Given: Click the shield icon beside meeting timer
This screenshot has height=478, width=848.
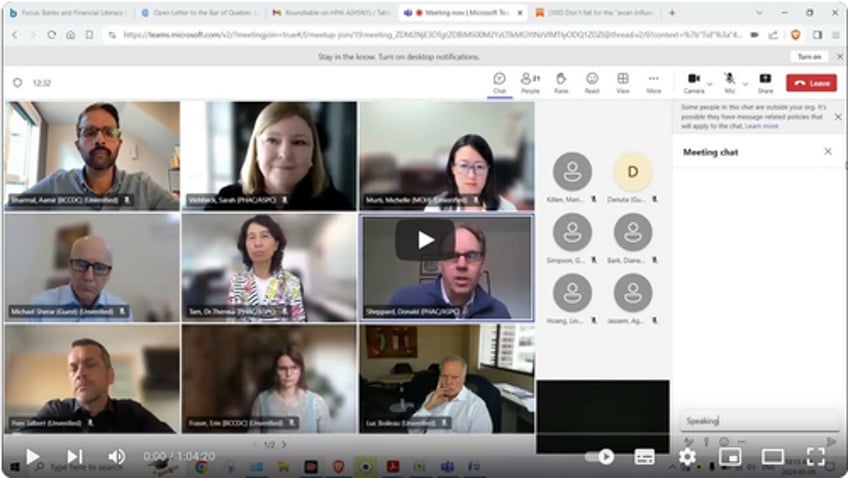Looking at the screenshot, I should pyautogui.click(x=17, y=83).
